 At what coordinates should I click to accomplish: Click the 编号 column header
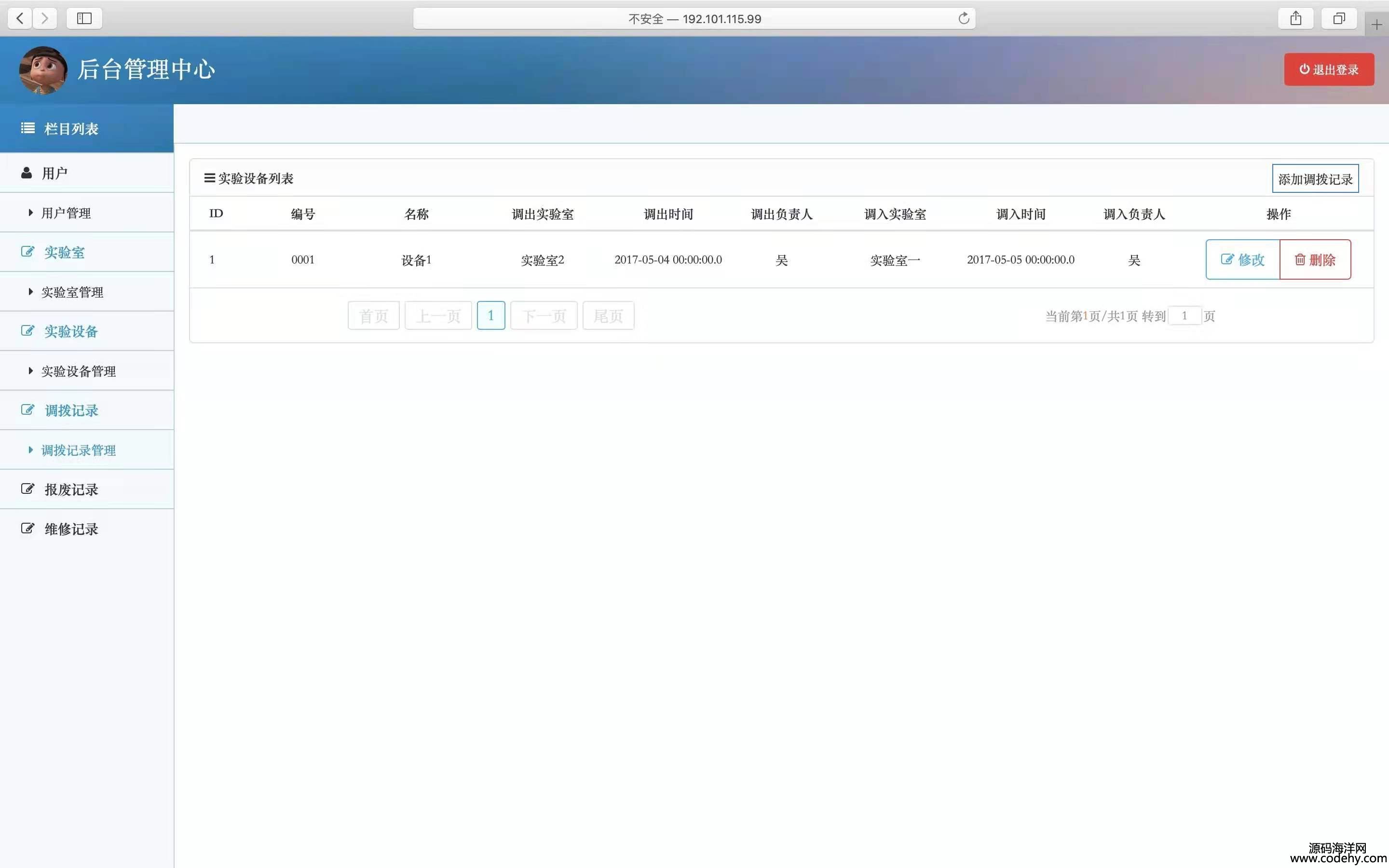[x=303, y=214]
